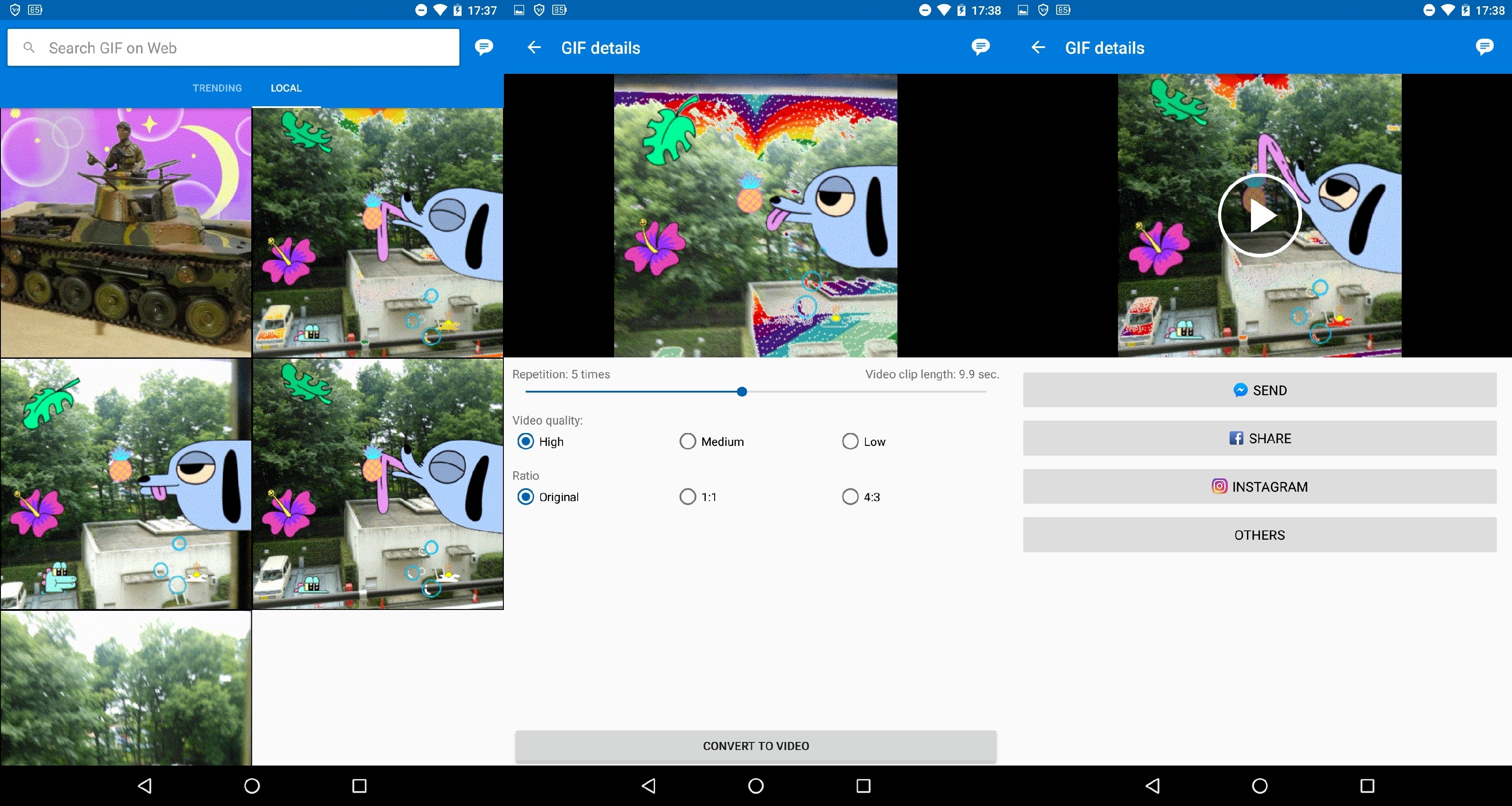Choose the 4:3 ratio option

tap(850, 497)
